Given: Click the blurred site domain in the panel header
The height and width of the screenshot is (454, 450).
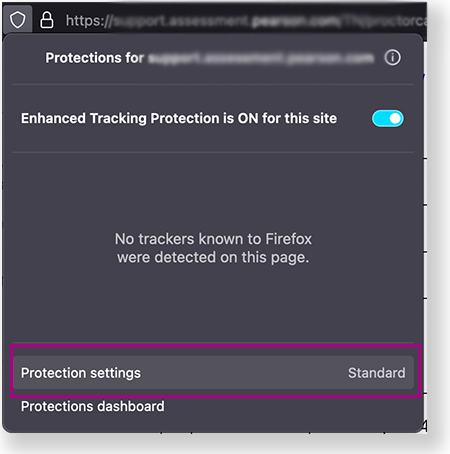Looking at the screenshot, I should (x=261, y=58).
